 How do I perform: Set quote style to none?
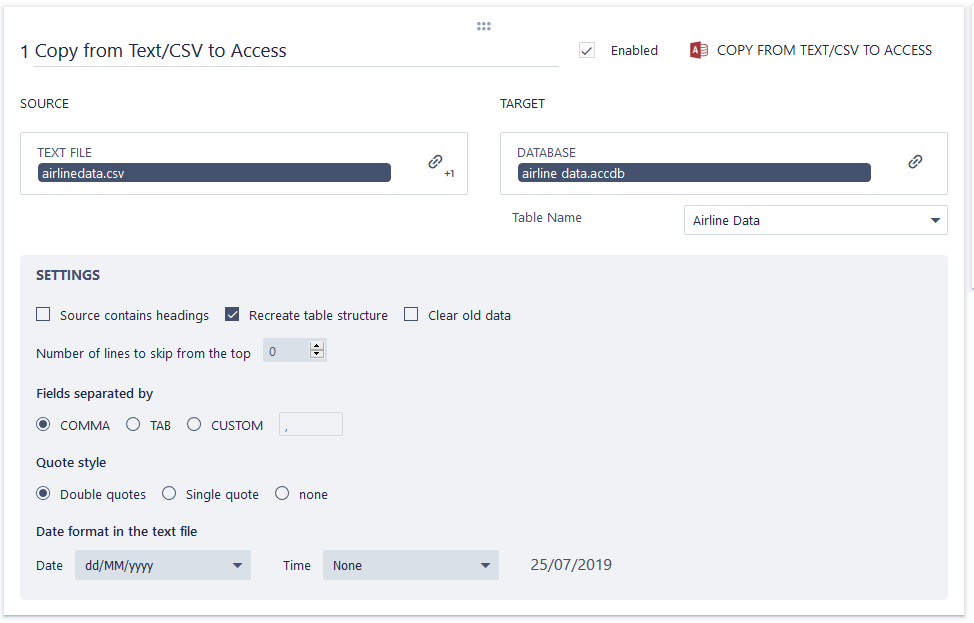(282, 494)
